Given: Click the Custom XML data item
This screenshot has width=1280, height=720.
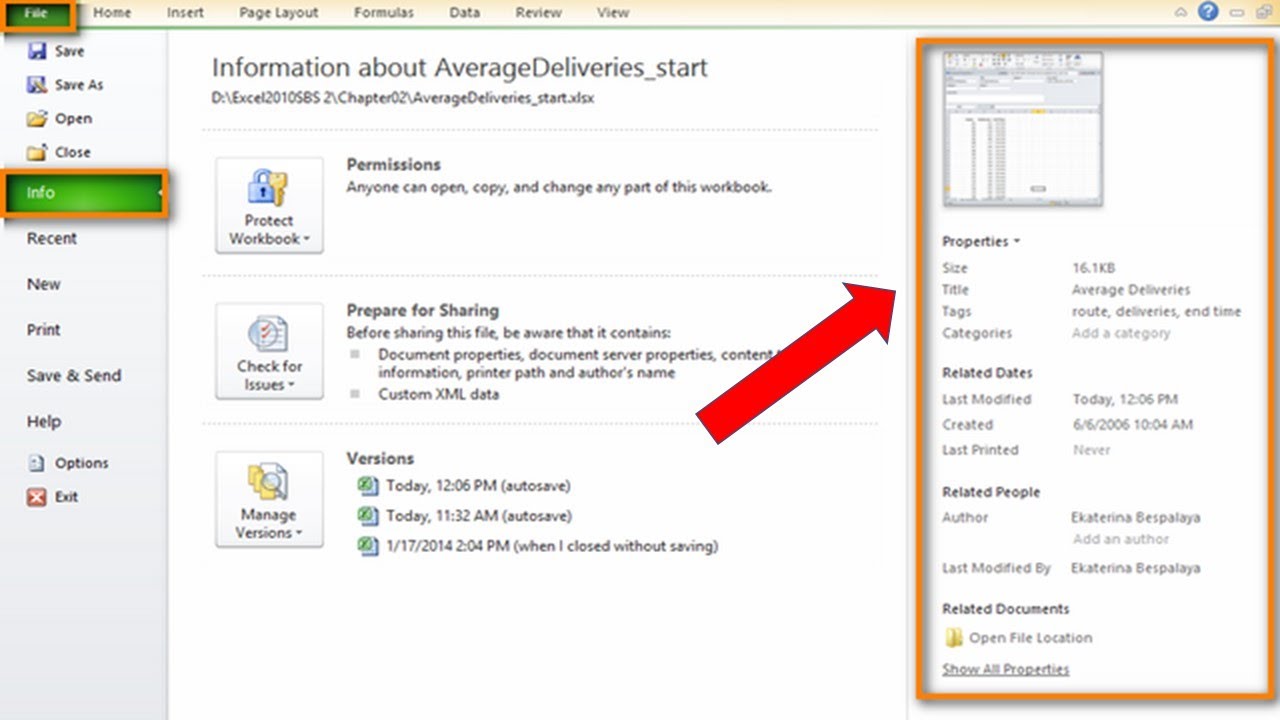Looking at the screenshot, I should (438, 395).
